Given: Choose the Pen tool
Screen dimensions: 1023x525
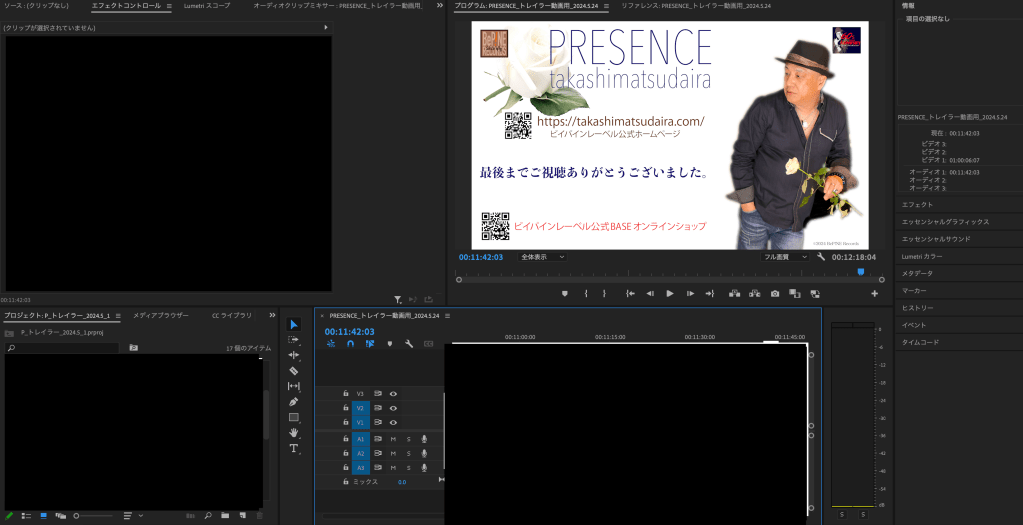Looking at the screenshot, I should pyautogui.click(x=294, y=401).
